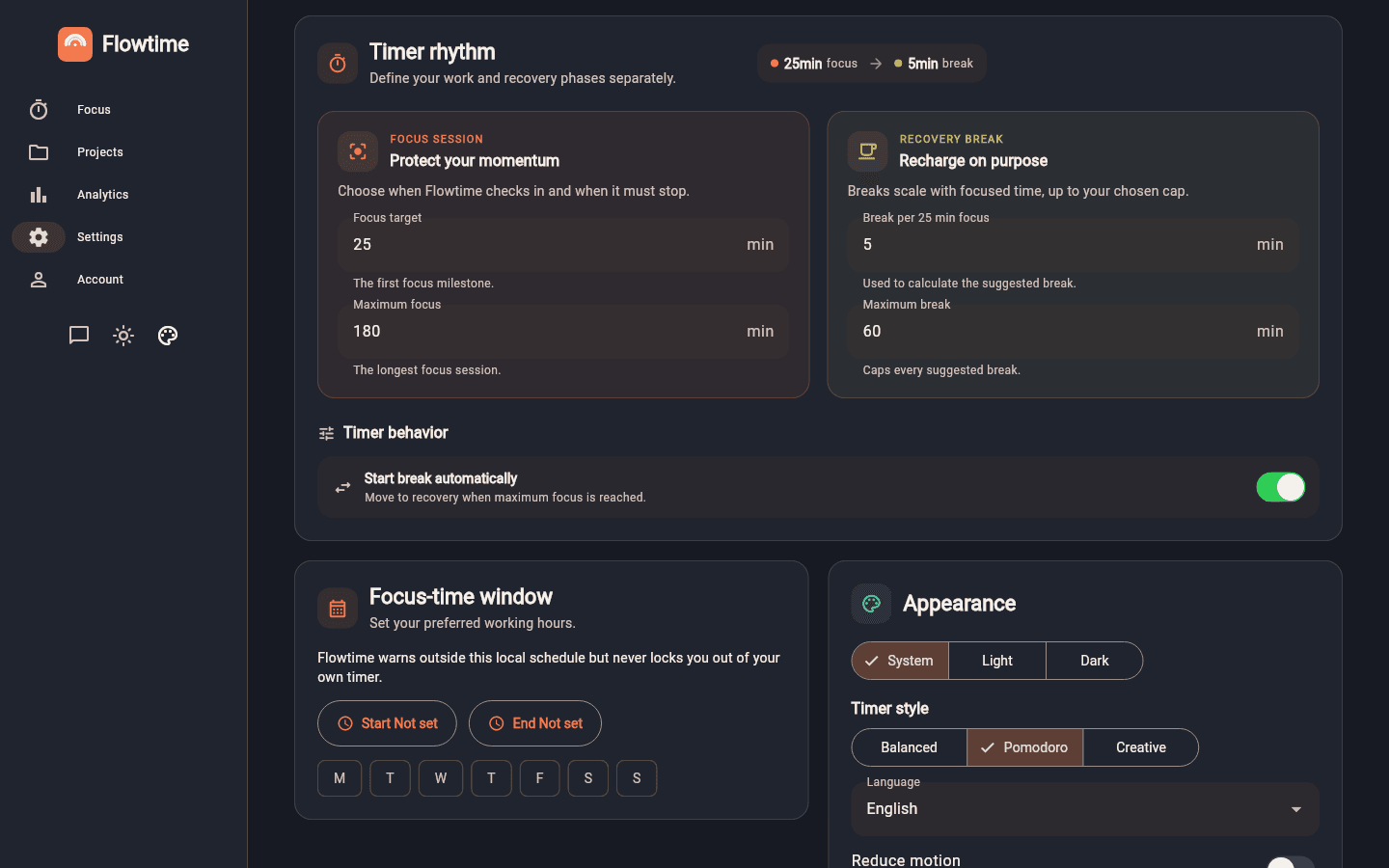This screenshot has width=1389, height=868.
Task: Click the Flowtime brand name
Action: tap(146, 44)
